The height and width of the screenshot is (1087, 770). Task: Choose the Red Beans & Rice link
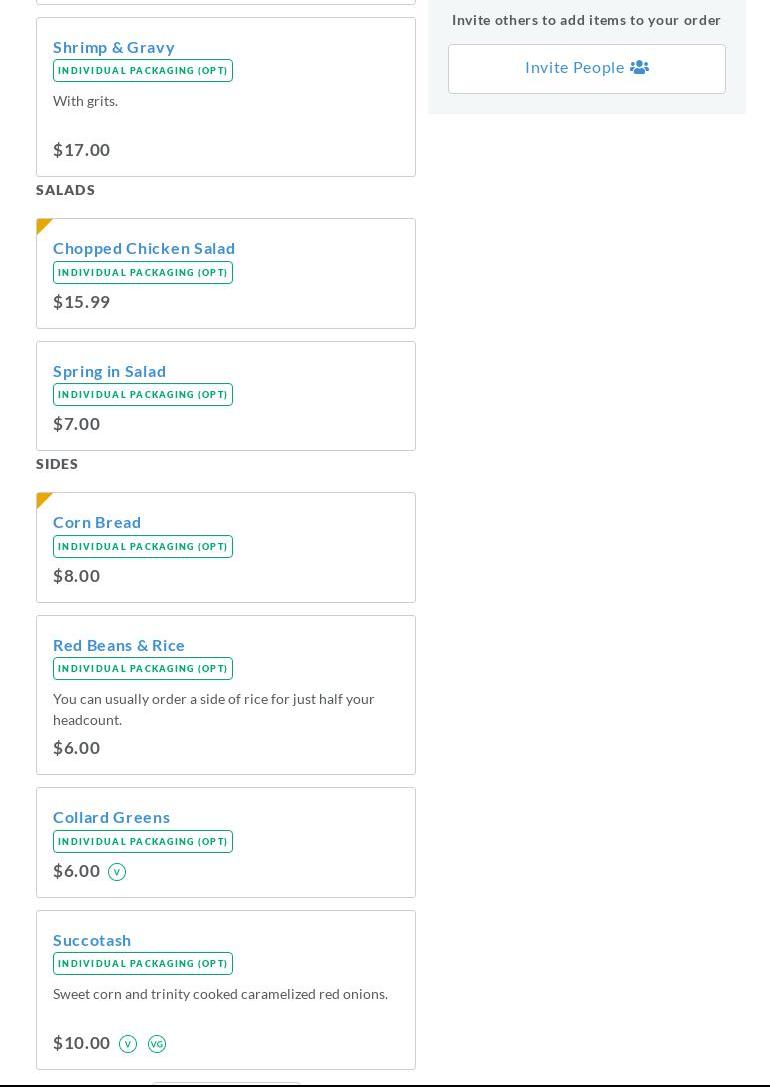(119, 645)
